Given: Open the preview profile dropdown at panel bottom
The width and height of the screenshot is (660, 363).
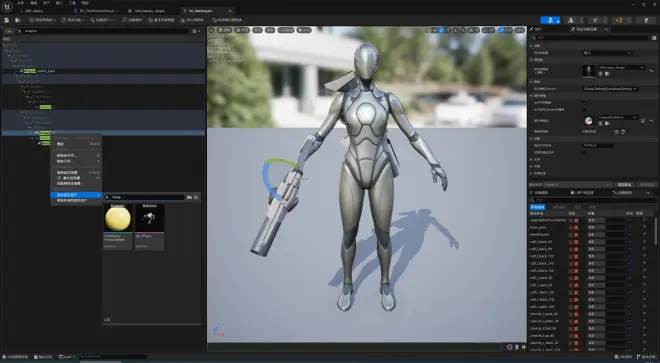Looking at the screenshot, I should [x=578, y=185].
